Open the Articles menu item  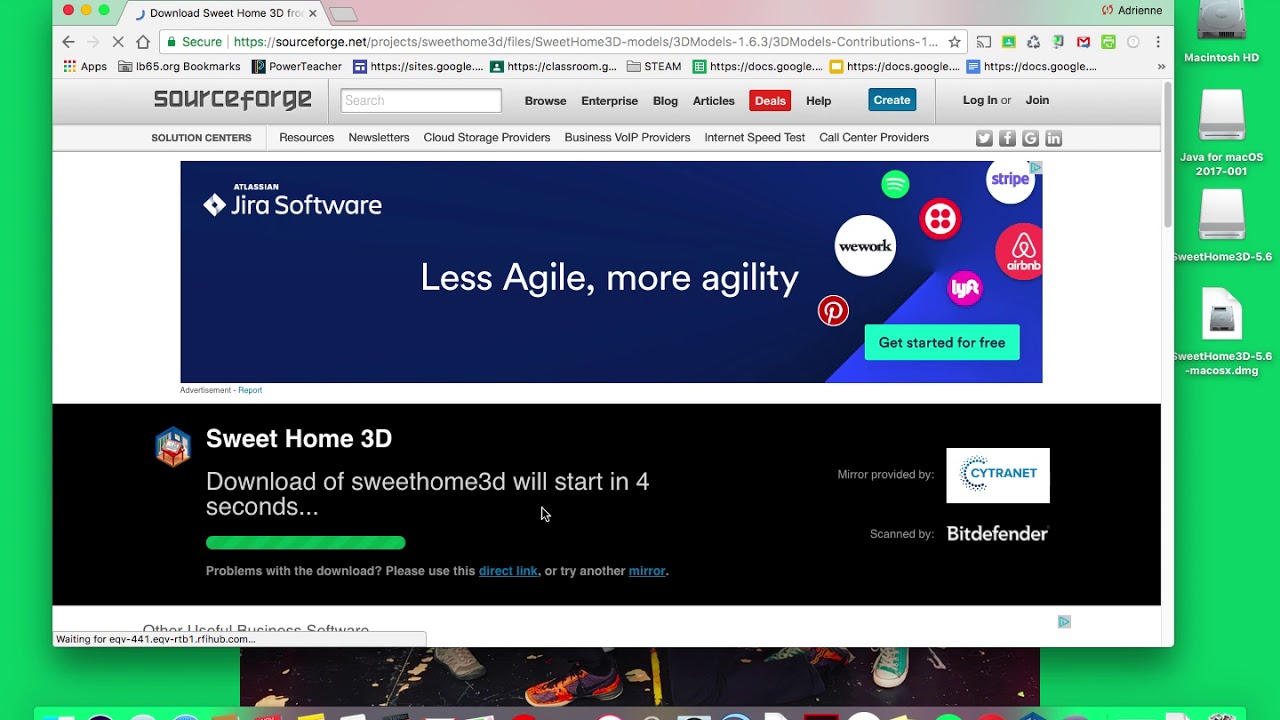point(713,101)
